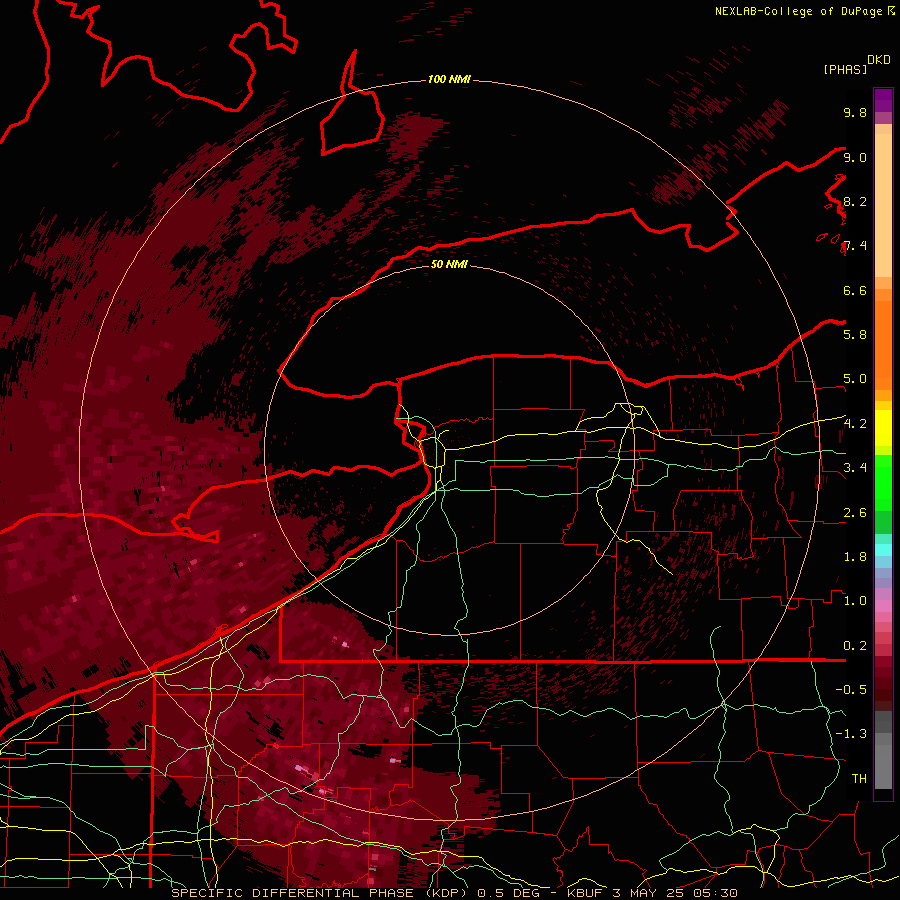This screenshot has height=900, width=900.
Task: Click the 9.0 color scale value
Action: coord(855,157)
